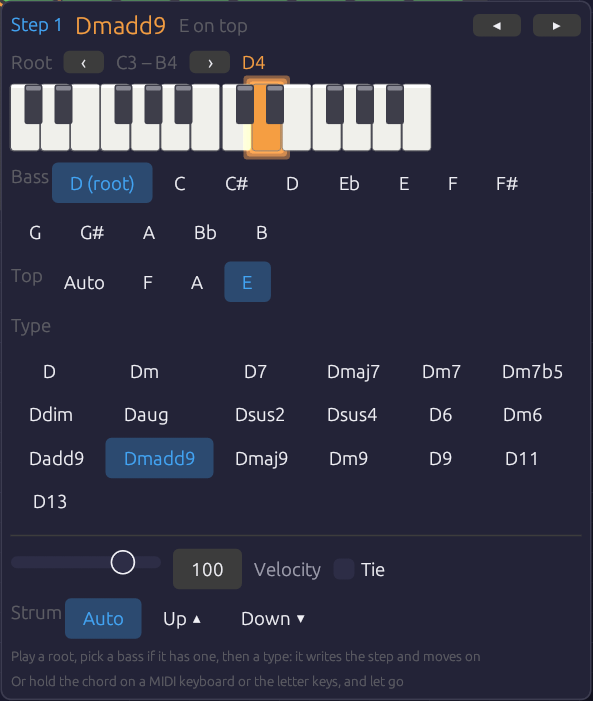Image resolution: width=593 pixels, height=701 pixels.
Task: Select G as bass note
Action: (35, 232)
